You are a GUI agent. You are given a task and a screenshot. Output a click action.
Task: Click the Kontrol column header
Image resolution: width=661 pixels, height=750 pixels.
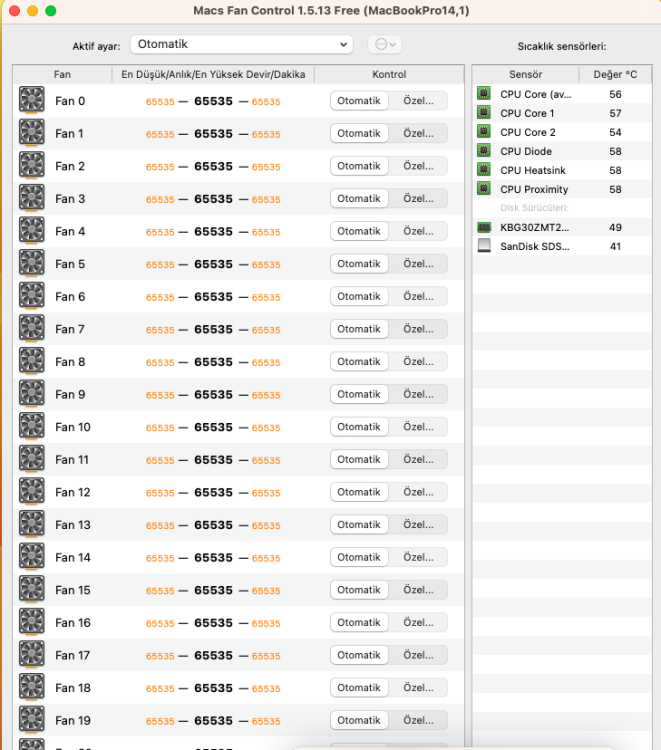(x=389, y=75)
